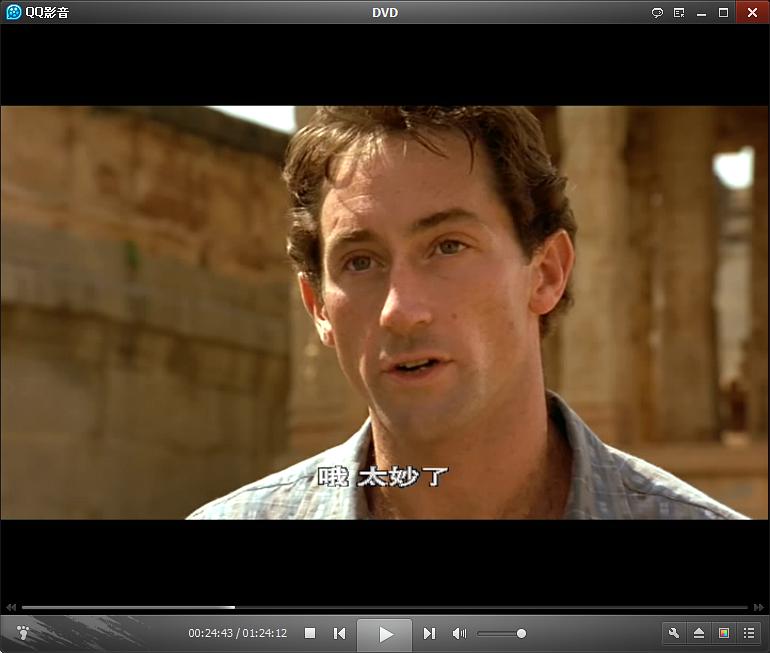Click the footprint icon at bottom left
The image size is (770, 653).
pyautogui.click(x=23, y=633)
